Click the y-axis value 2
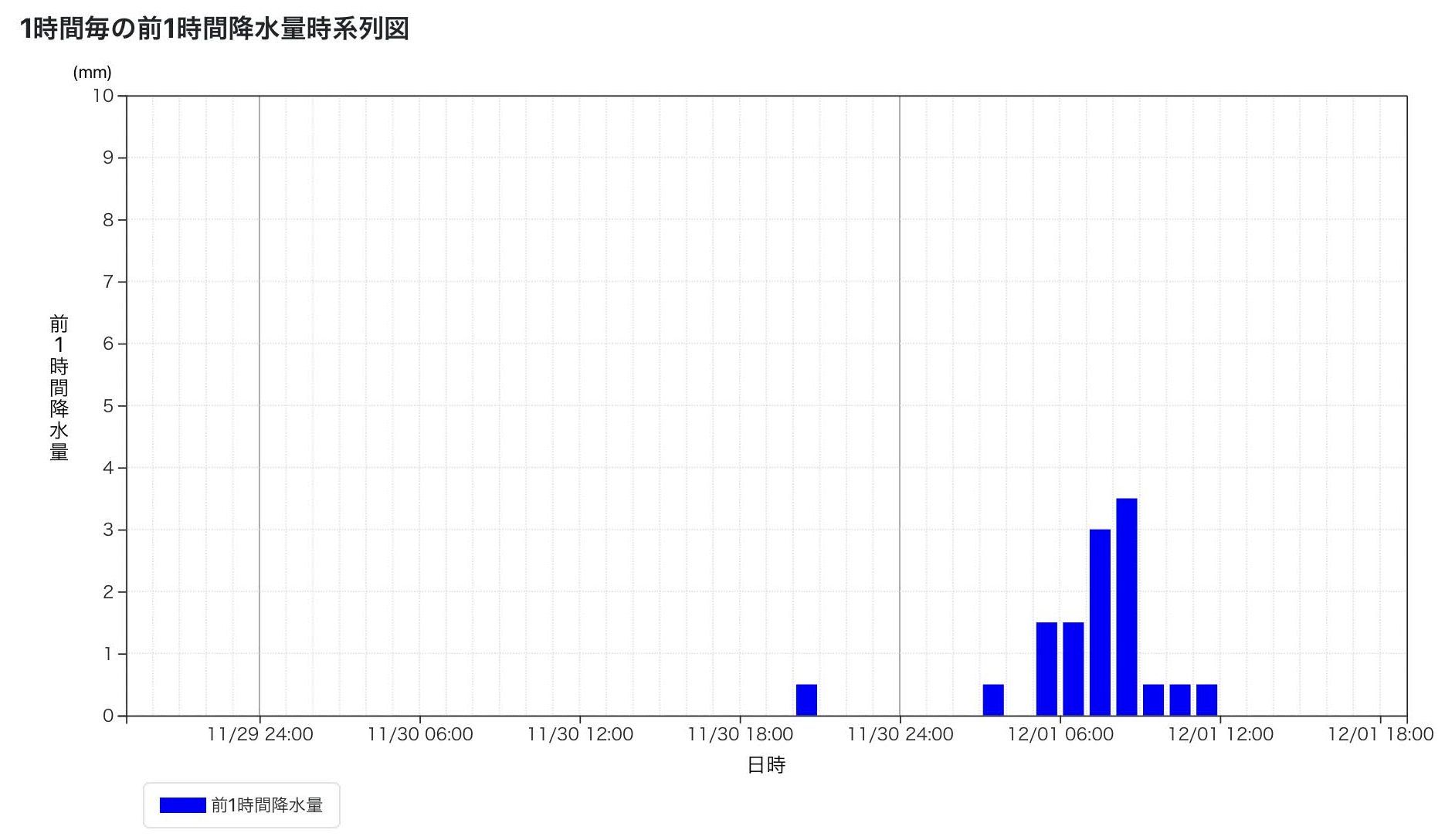Screen dimensions: 1445x840 tap(108, 591)
